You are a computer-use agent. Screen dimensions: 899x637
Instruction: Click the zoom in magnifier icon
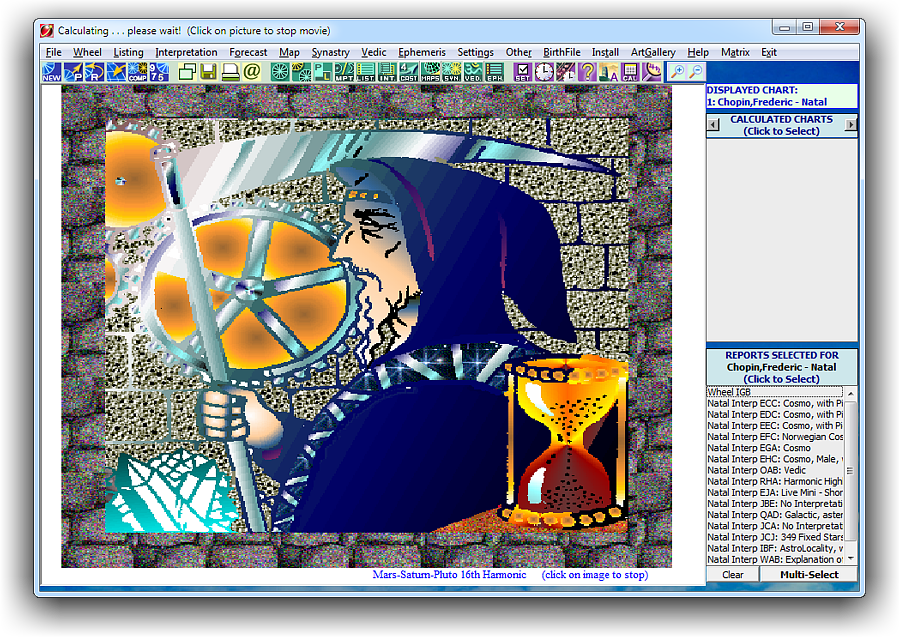coord(677,72)
